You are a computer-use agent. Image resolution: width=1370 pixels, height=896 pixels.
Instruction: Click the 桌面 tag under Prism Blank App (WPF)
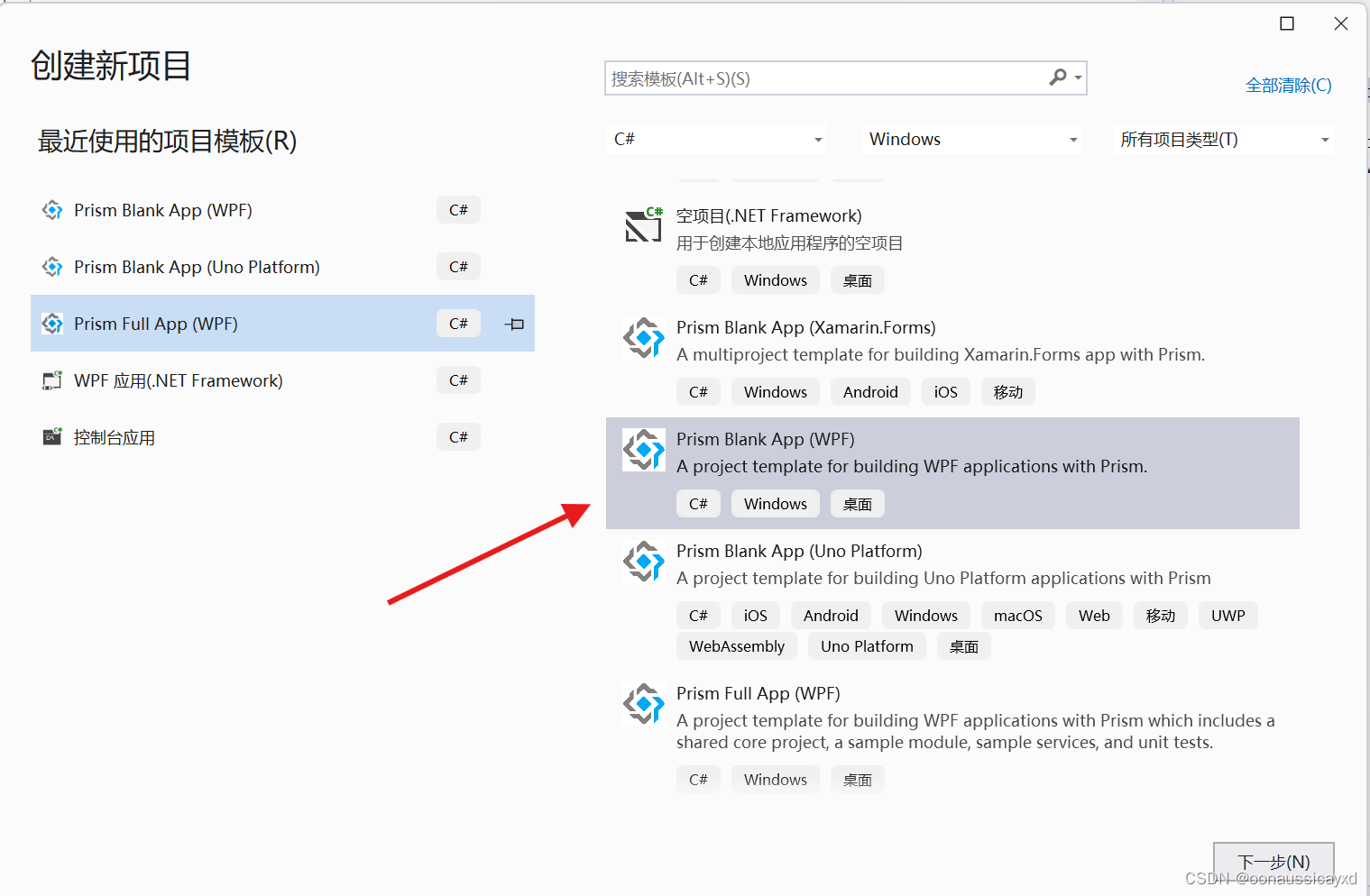click(x=857, y=504)
